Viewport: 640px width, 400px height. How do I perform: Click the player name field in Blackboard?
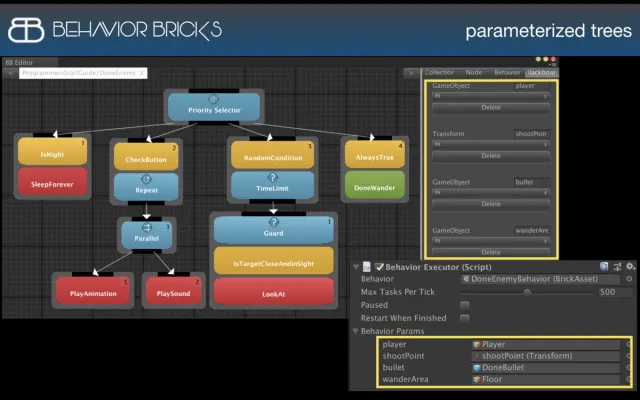tap(531, 86)
